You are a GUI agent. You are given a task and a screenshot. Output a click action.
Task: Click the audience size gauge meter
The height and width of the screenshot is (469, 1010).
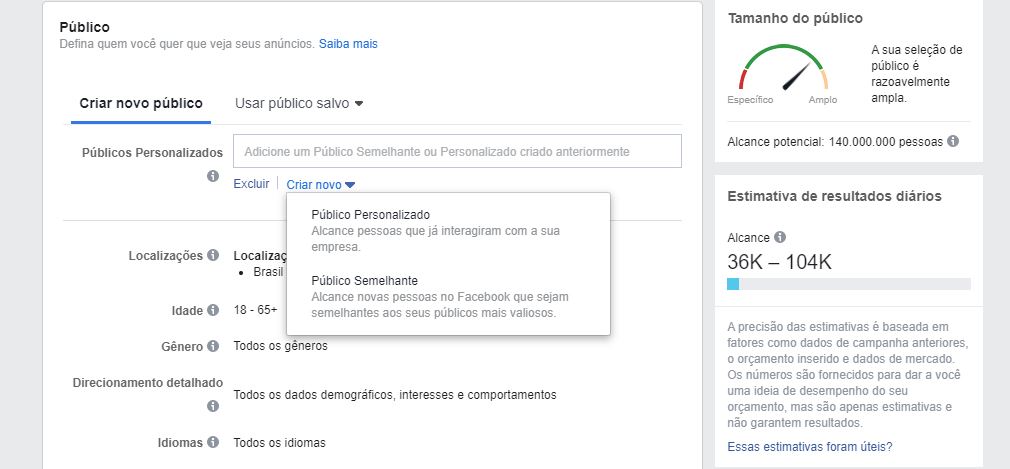pos(784,71)
